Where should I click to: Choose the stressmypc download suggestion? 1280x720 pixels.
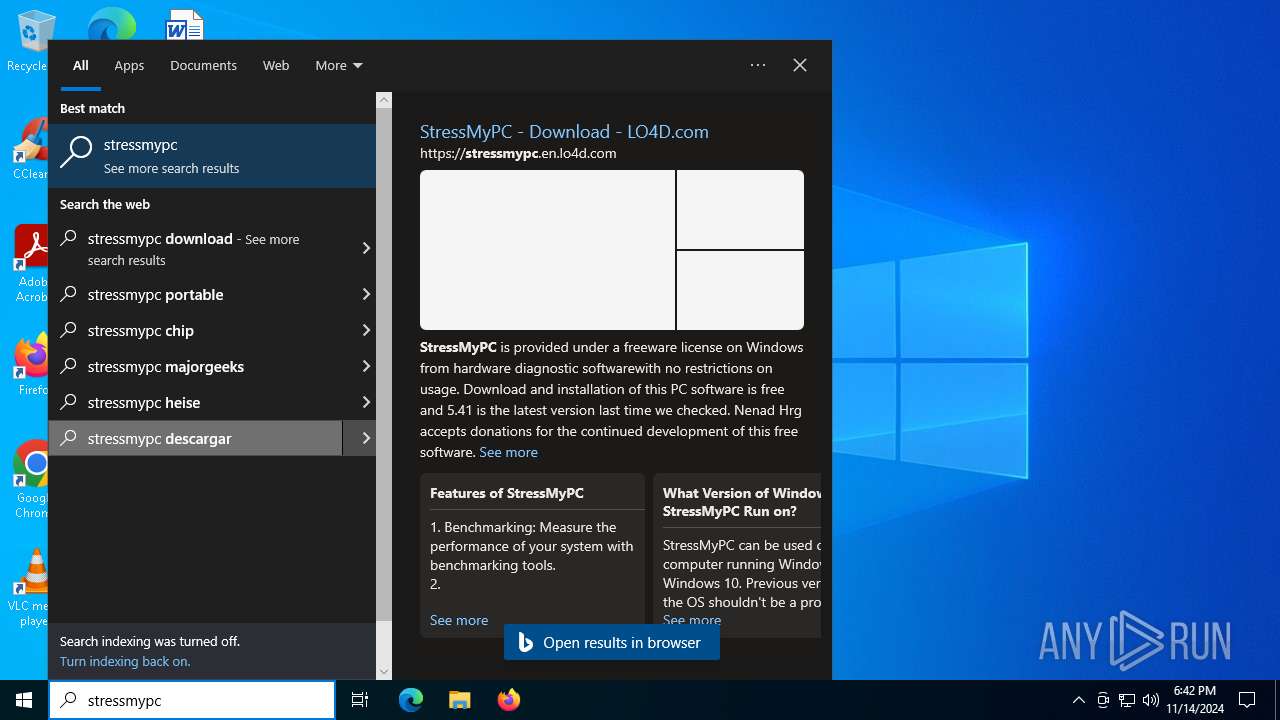click(195, 248)
